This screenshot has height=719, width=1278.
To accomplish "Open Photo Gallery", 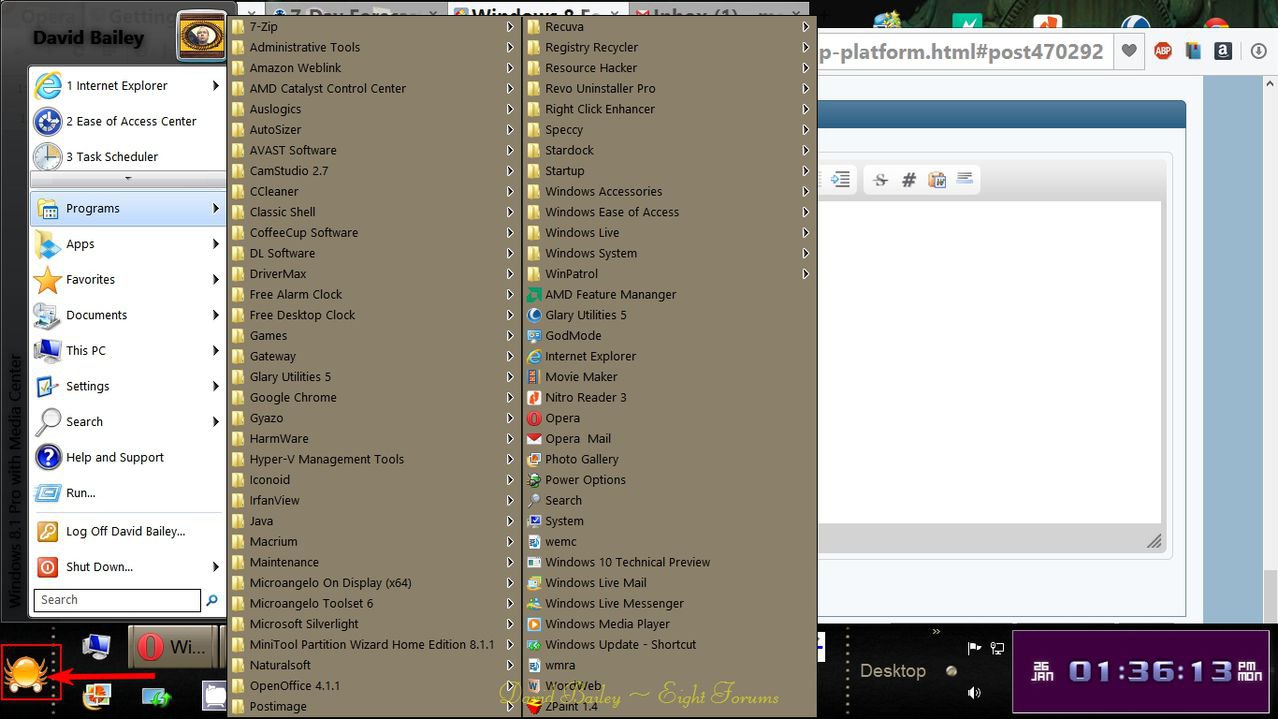I will [x=668, y=459].
